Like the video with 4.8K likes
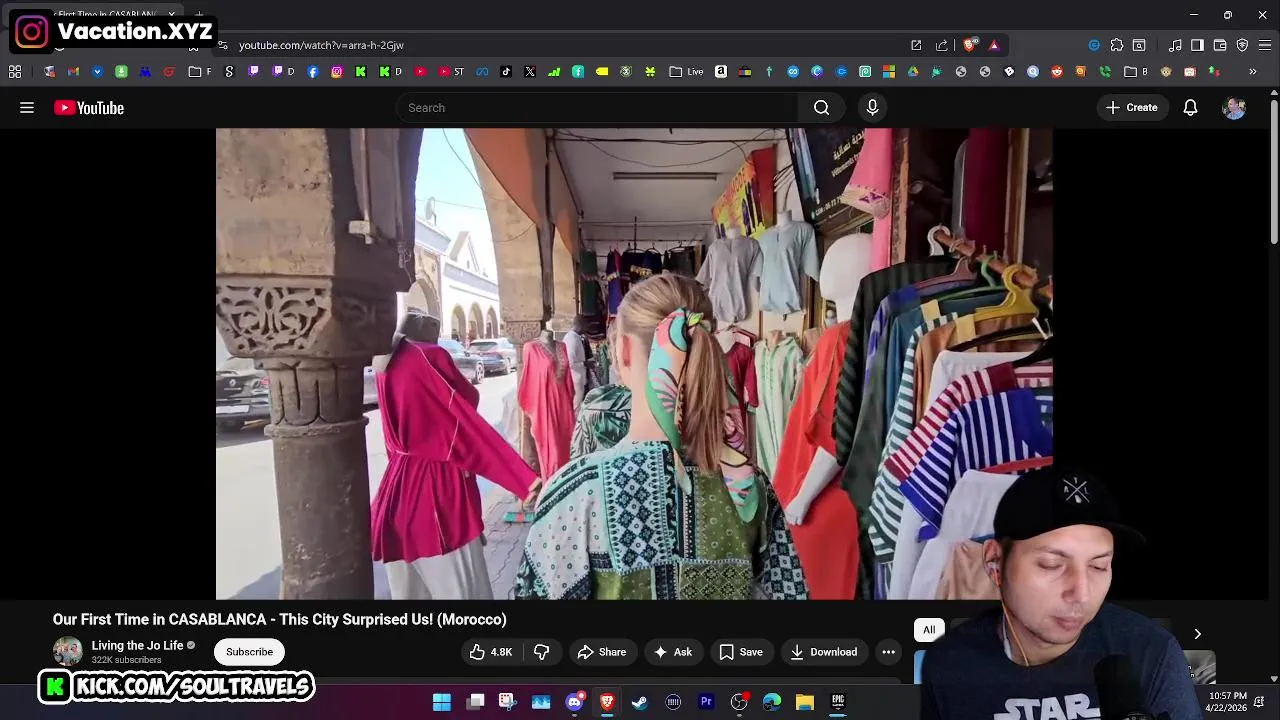The height and width of the screenshot is (720, 1280). 491,652
